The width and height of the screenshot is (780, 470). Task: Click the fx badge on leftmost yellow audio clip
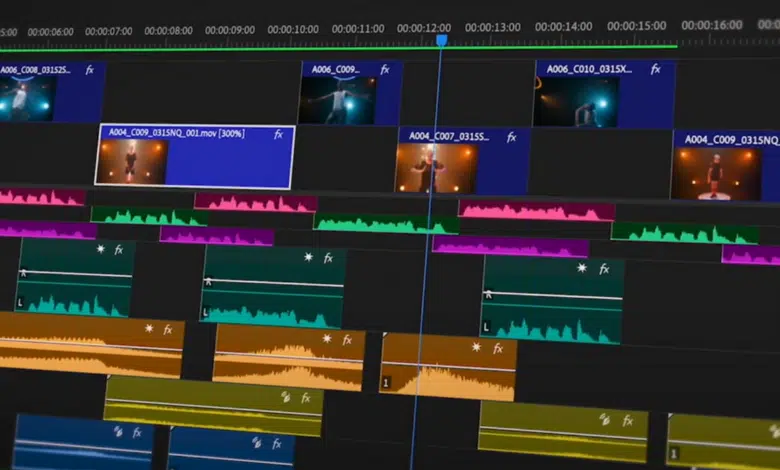click(x=306, y=398)
